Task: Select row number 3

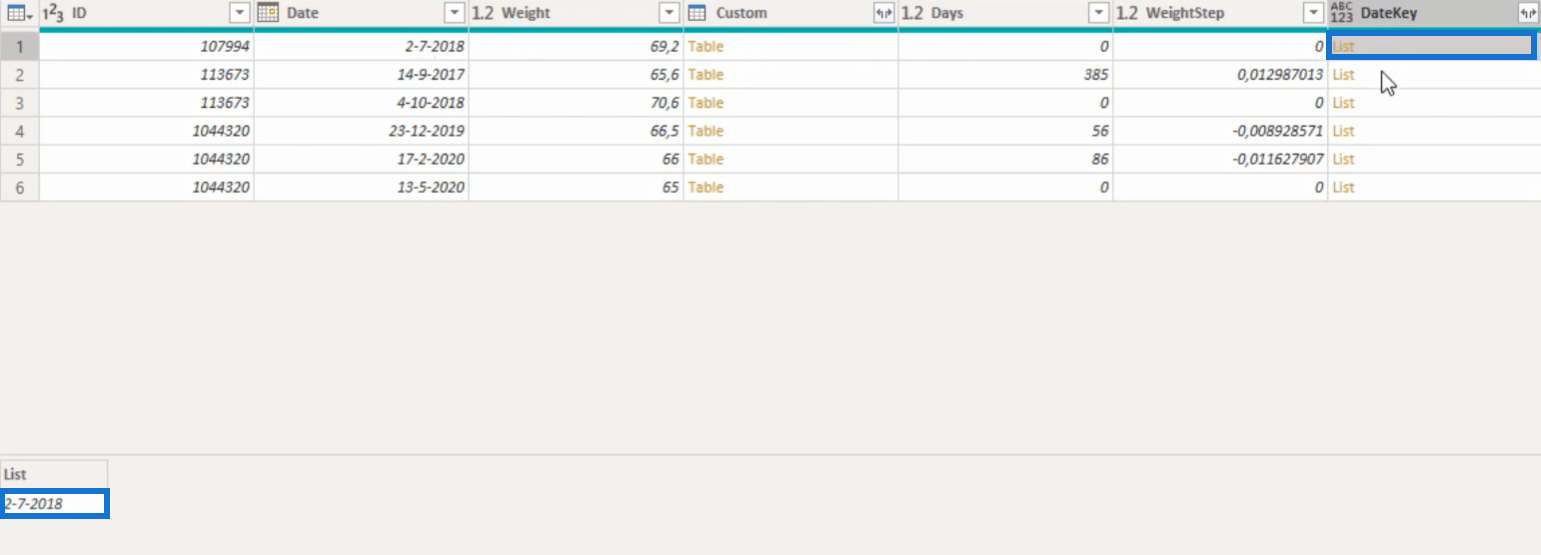Action: (x=20, y=103)
